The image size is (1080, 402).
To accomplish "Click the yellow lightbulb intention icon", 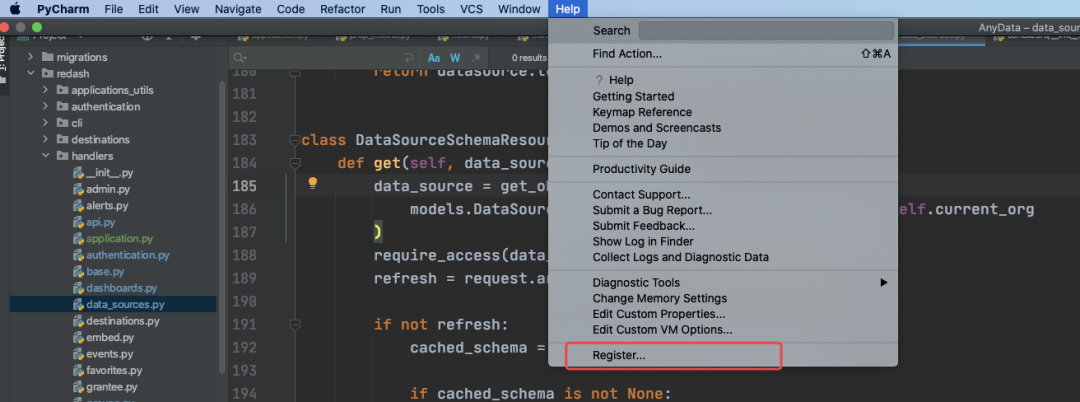I will (x=313, y=183).
